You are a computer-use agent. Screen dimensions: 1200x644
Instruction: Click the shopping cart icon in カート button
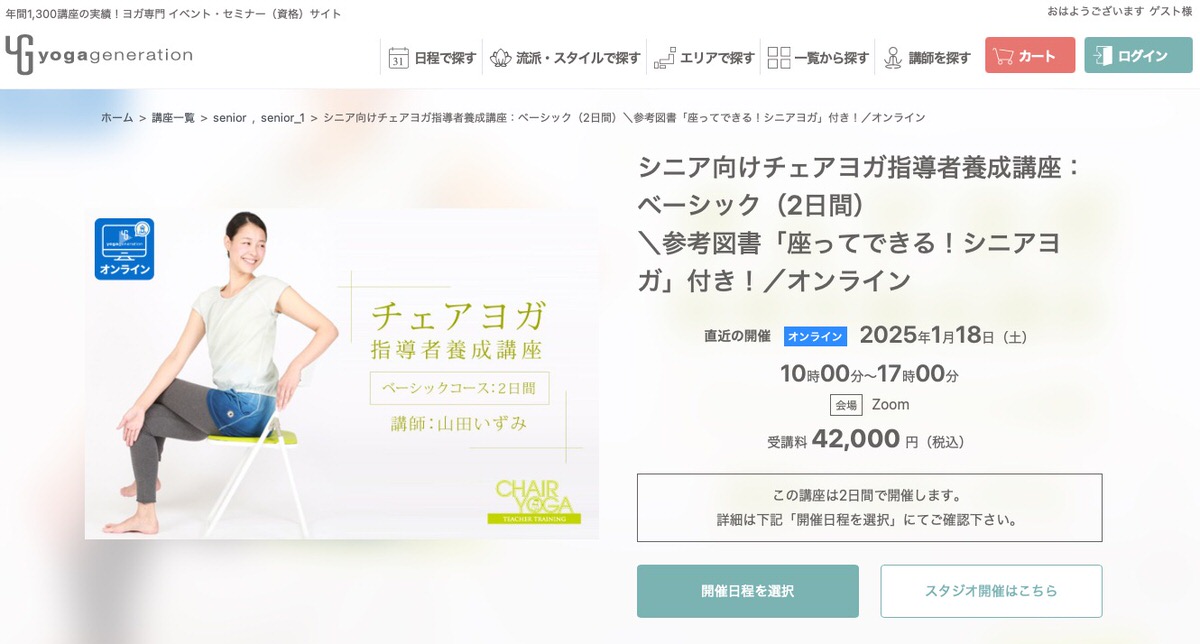click(1003, 56)
